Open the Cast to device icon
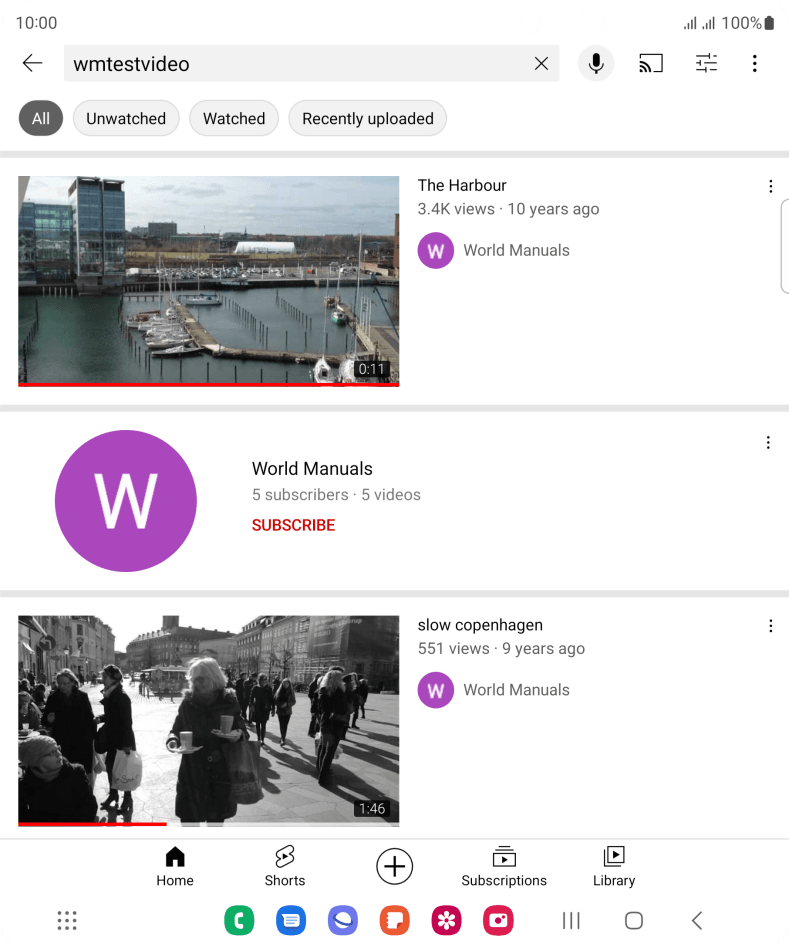The width and height of the screenshot is (789, 948). click(651, 63)
